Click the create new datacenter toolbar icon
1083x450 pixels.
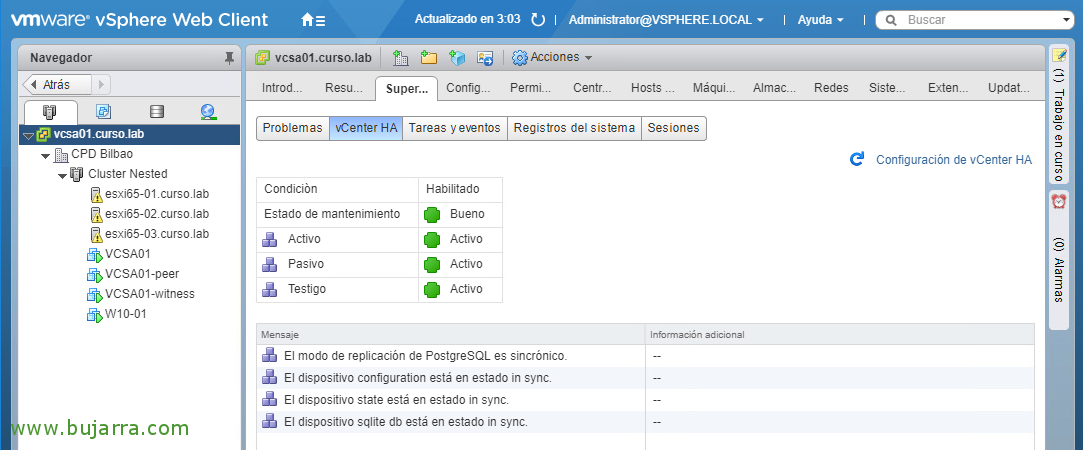tap(400, 58)
